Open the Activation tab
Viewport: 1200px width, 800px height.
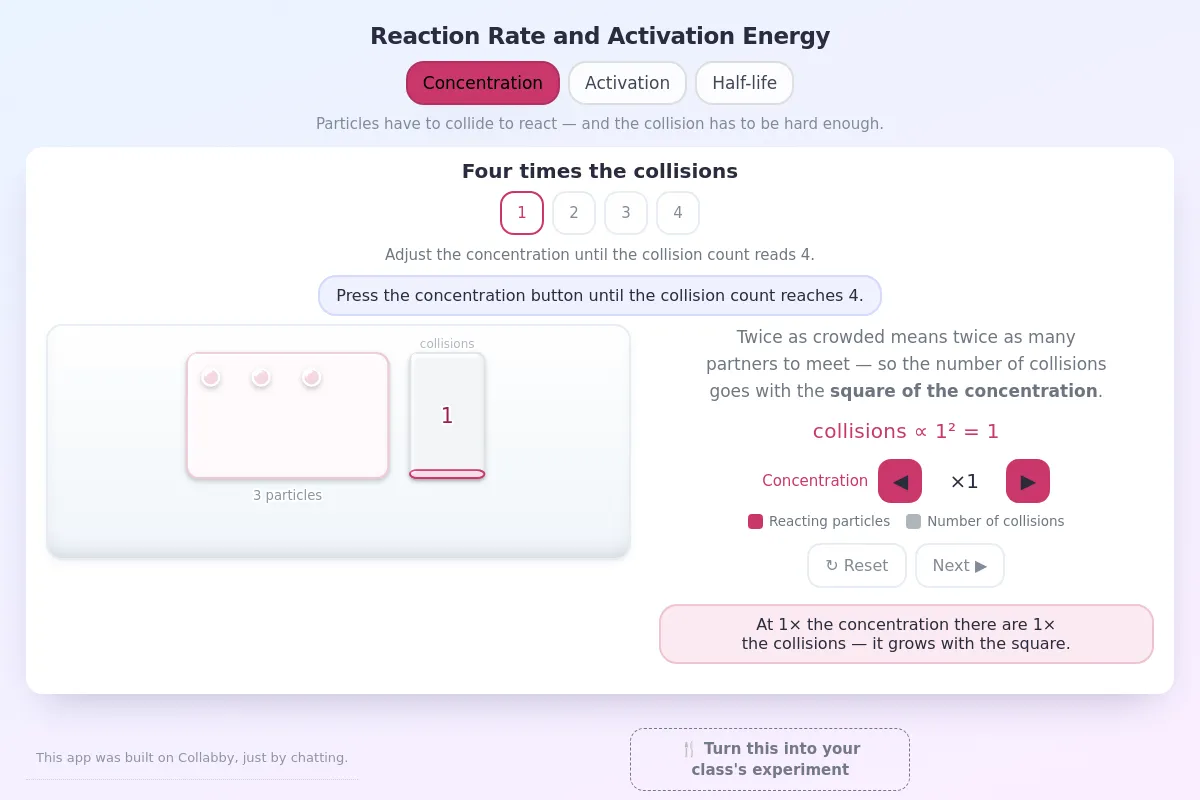tap(627, 83)
